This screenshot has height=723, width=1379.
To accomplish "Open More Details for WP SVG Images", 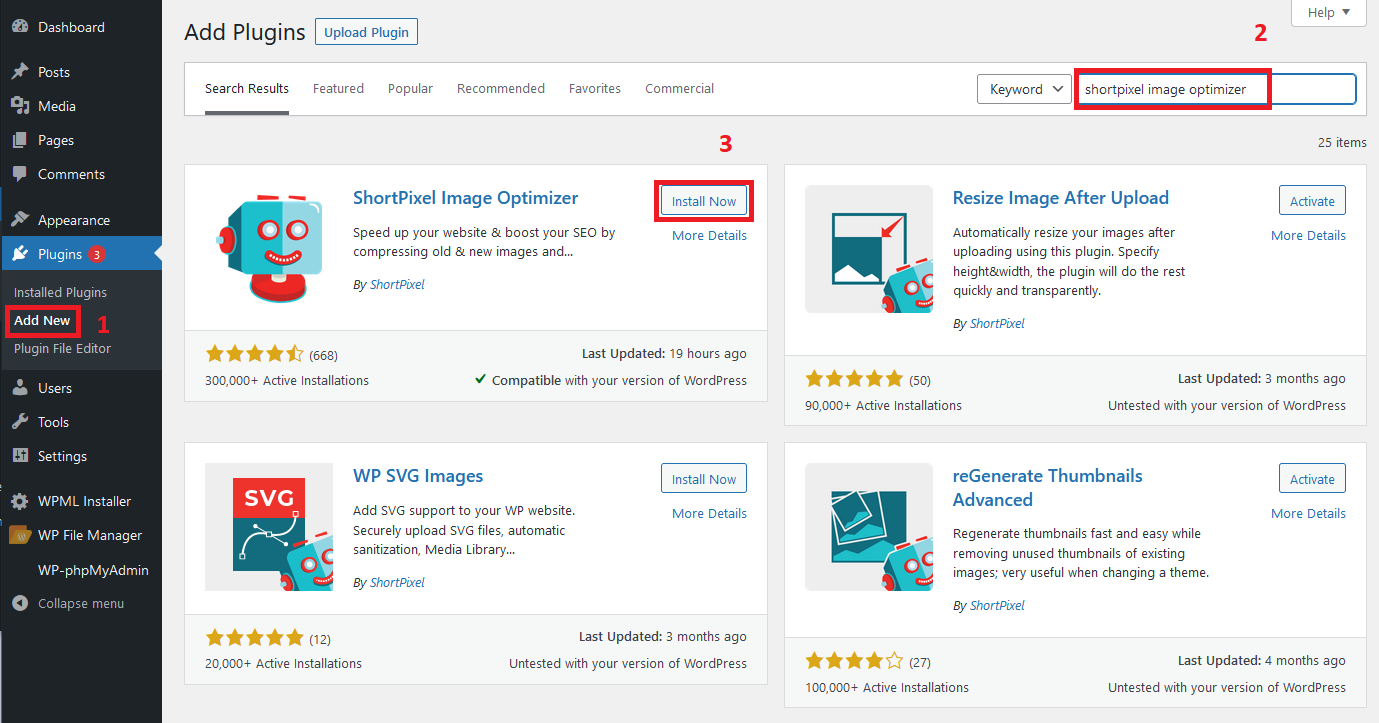I will [x=709, y=513].
